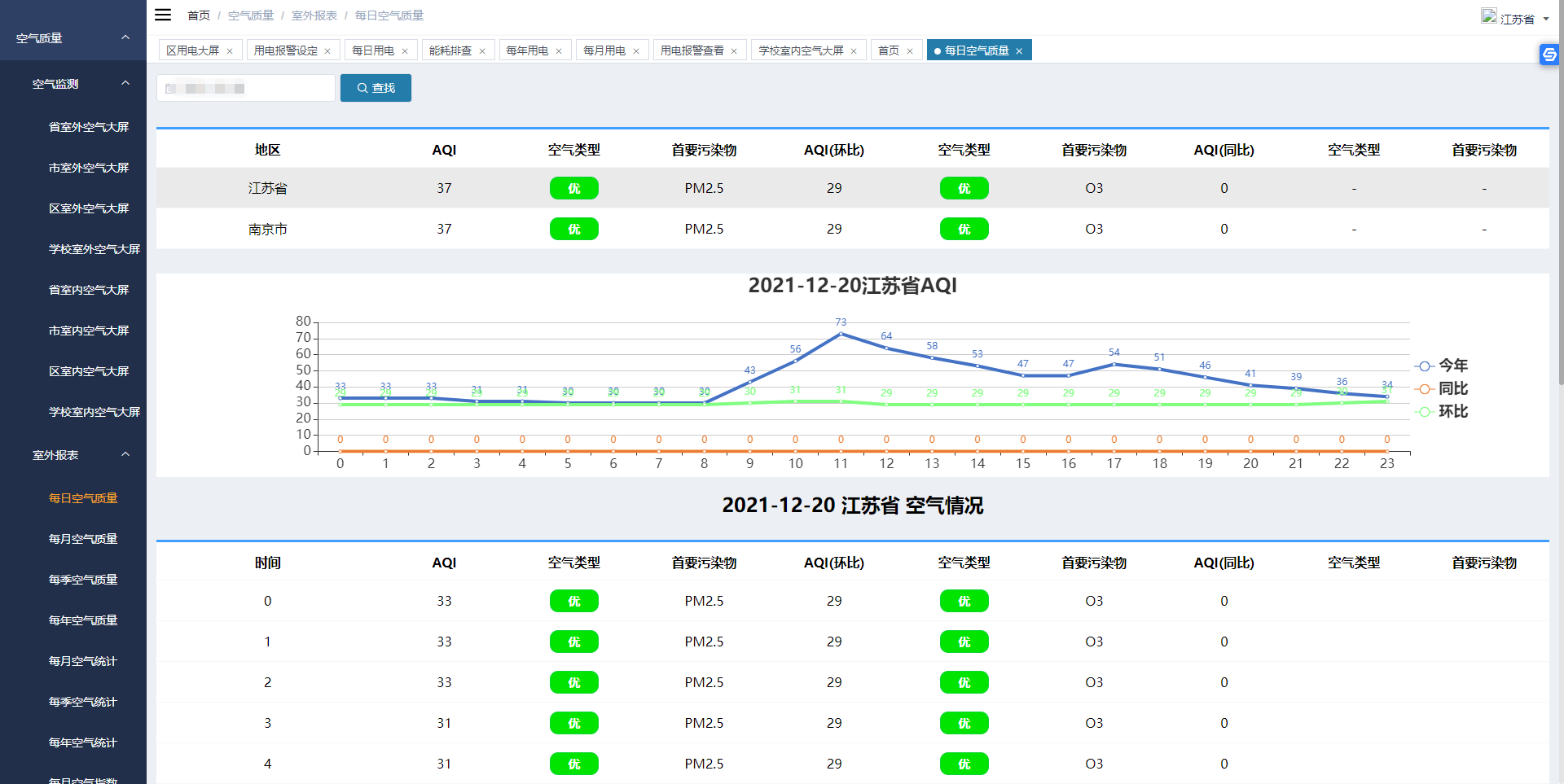Toggle 环比 legend entry

[1442, 411]
